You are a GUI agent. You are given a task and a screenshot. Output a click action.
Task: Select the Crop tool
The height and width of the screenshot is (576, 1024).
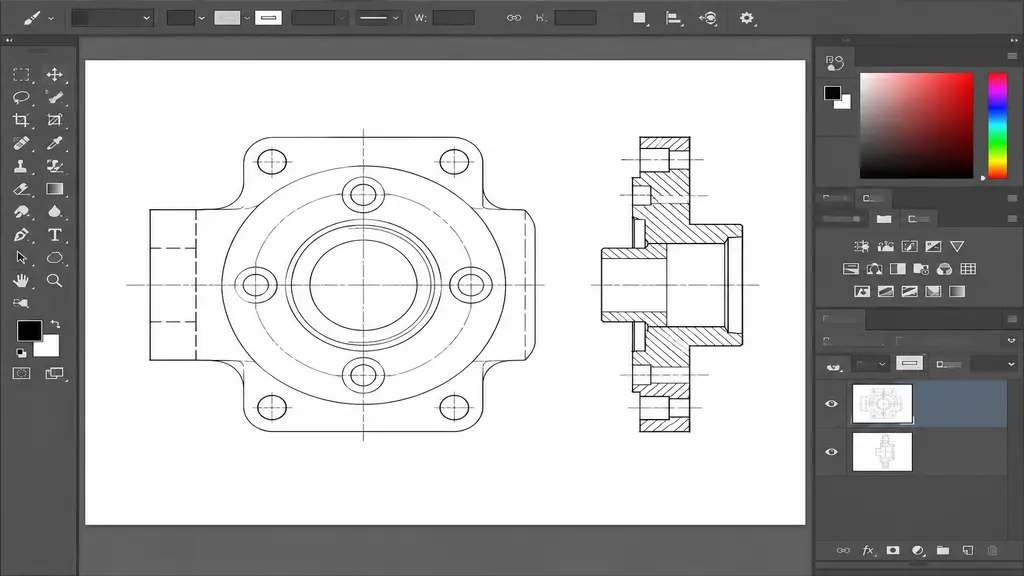click(21, 120)
